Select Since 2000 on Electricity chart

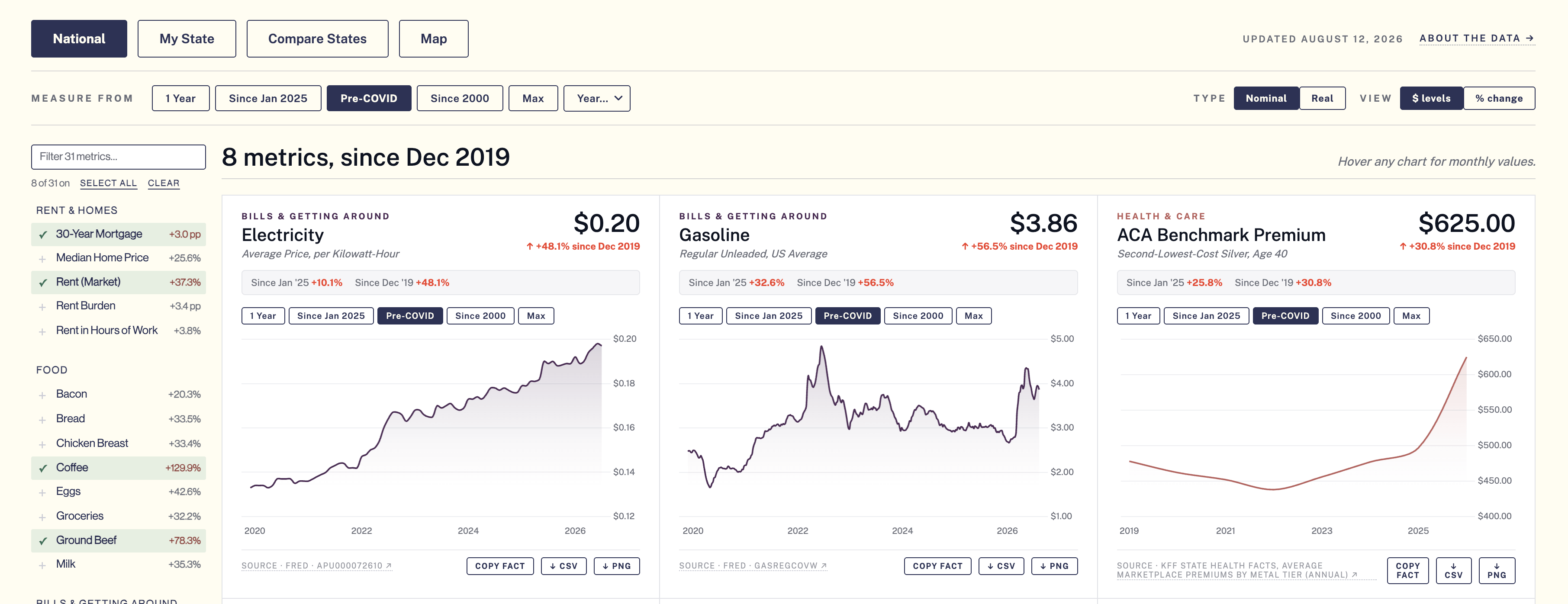[x=480, y=316]
